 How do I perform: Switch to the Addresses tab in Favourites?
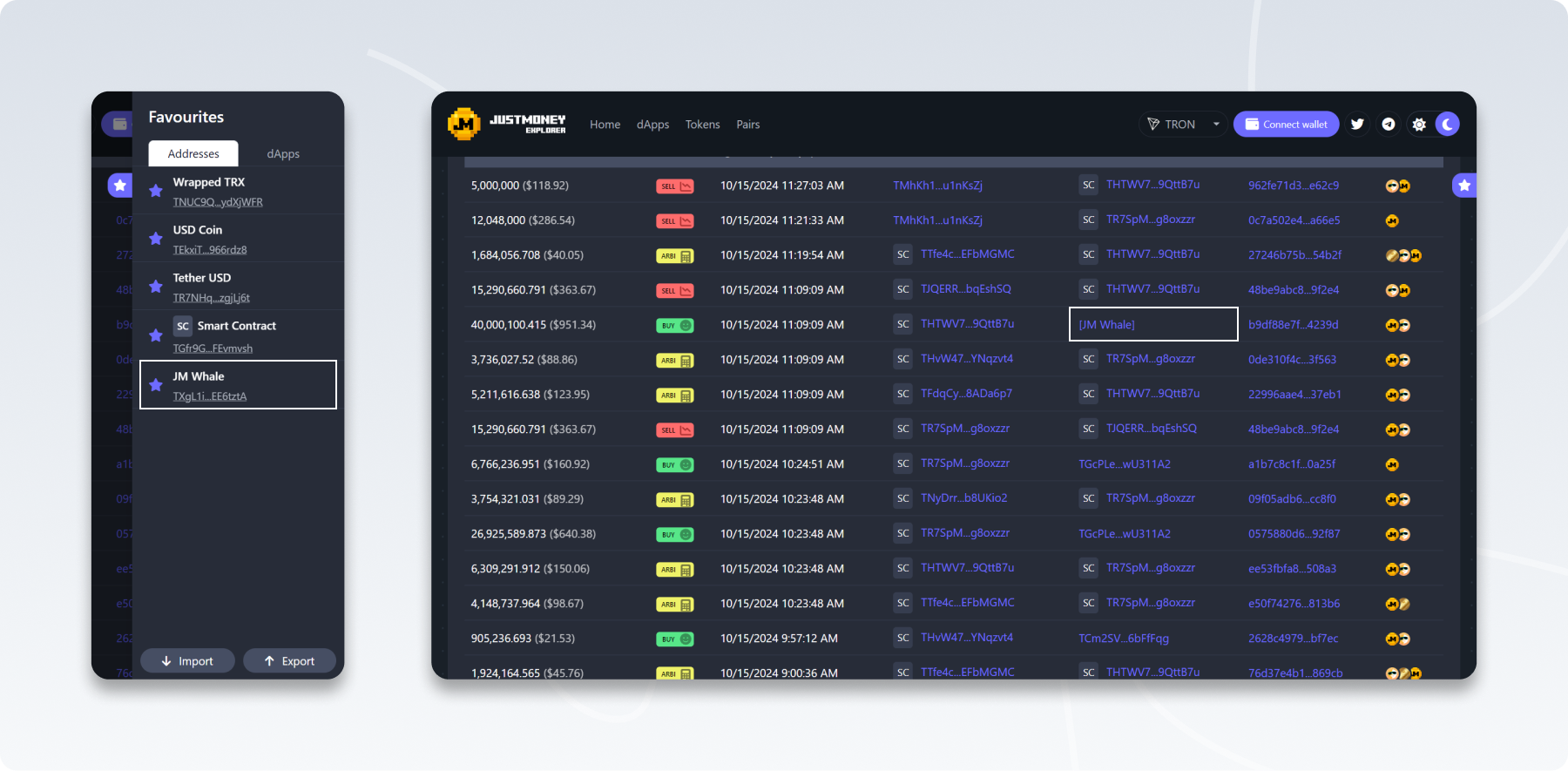pyautogui.click(x=193, y=153)
